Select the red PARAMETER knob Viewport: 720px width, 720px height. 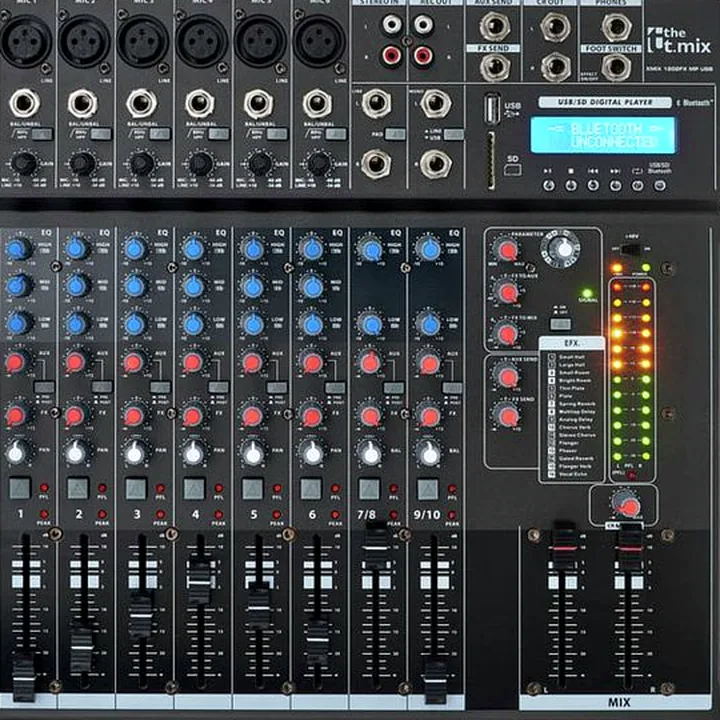(x=507, y=250)
